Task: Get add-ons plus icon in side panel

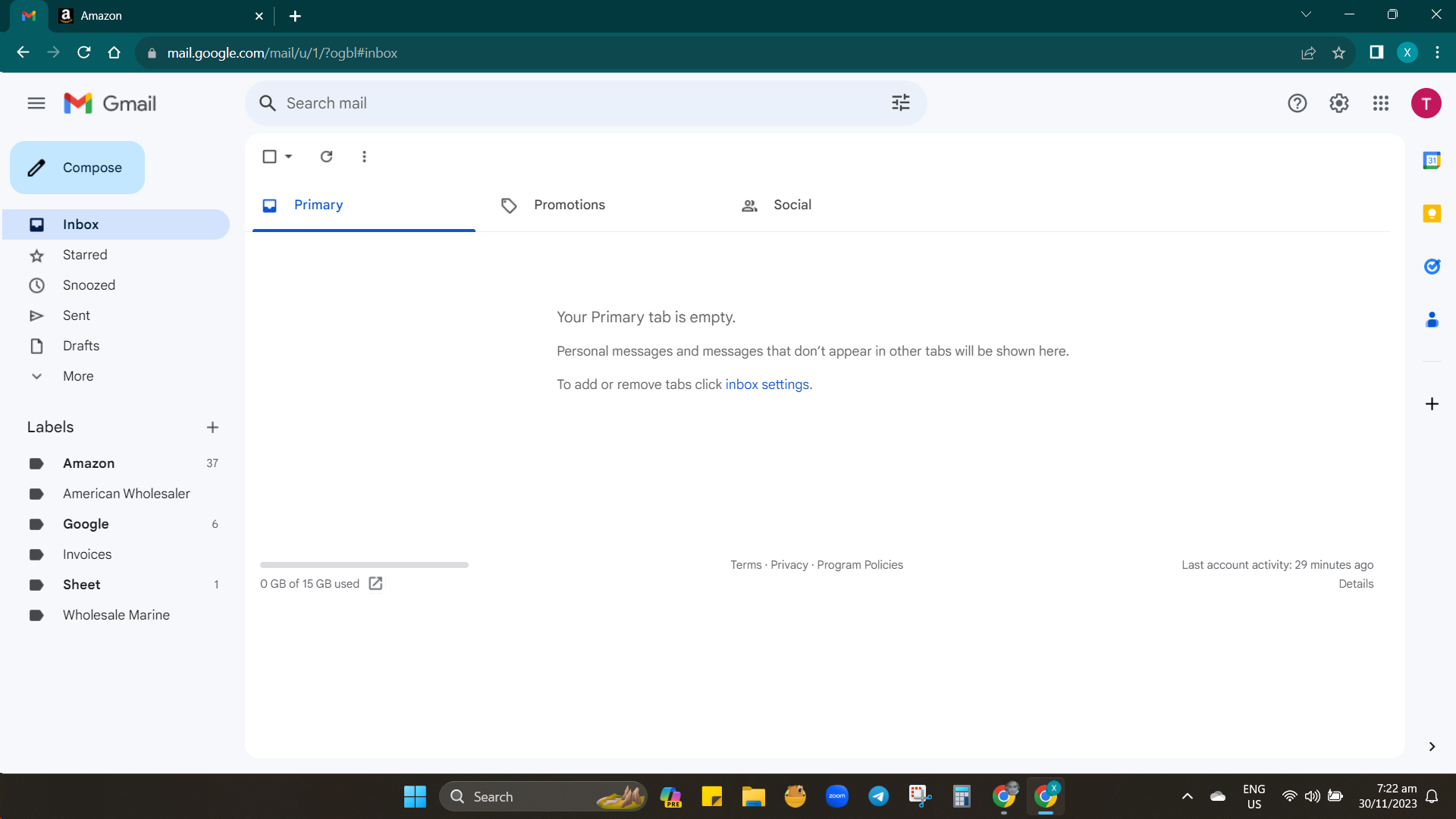Action: (1432, 403)
